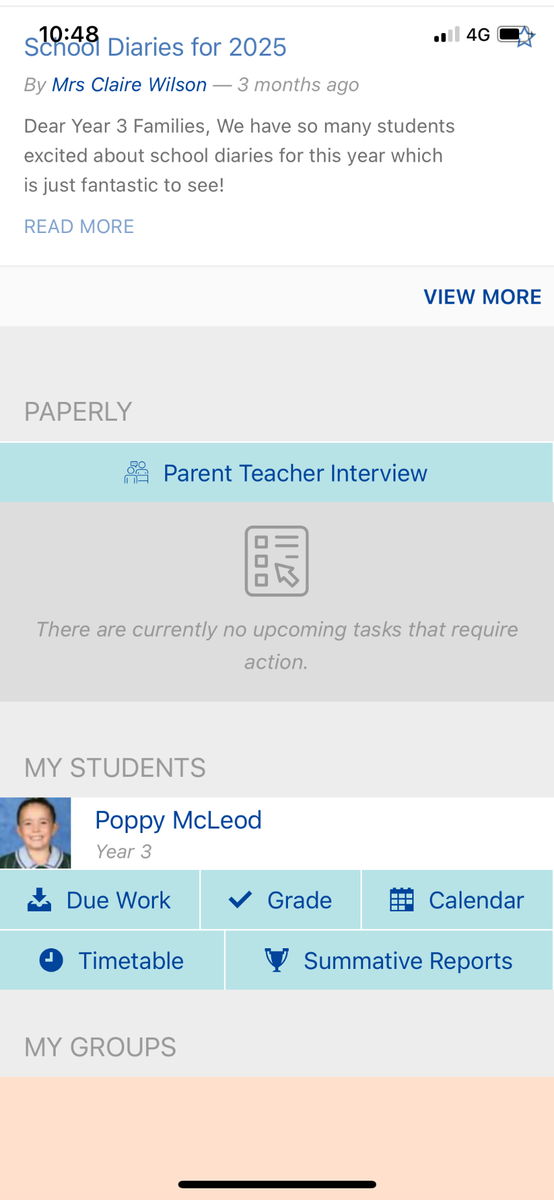Tap the star bookmark icon at top right
The height and width of the screenshot is (1200, 554).
point(525,38)
